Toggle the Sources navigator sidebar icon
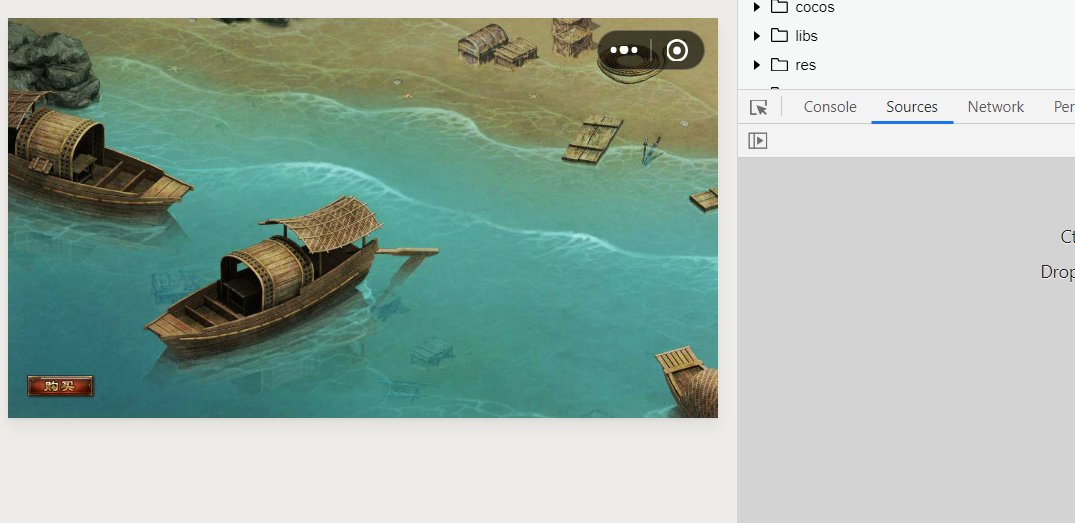Viewport: 1075px width, 523px height. 758,141
